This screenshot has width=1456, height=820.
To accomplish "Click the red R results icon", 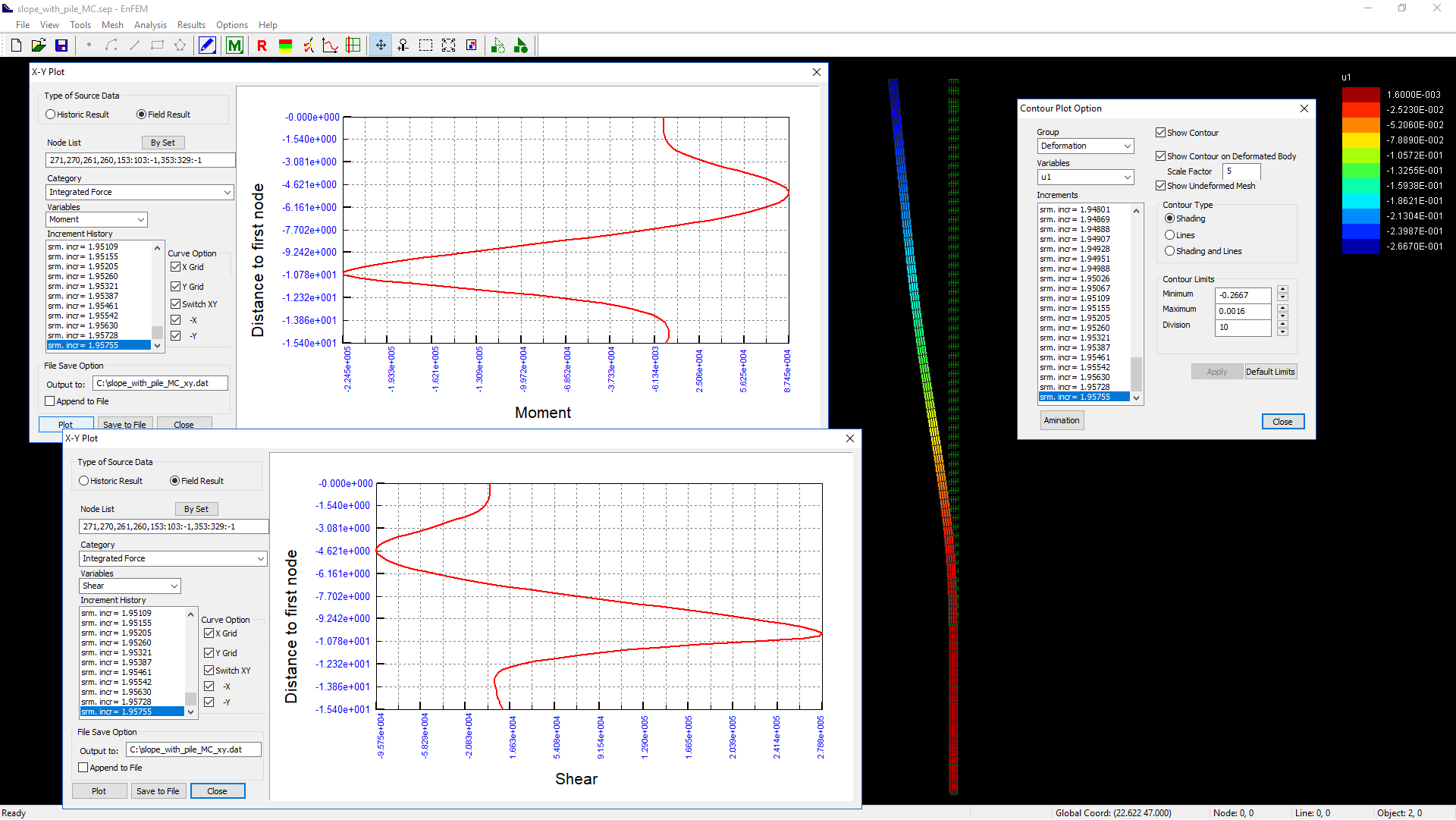I will click(x=262, y=46).
